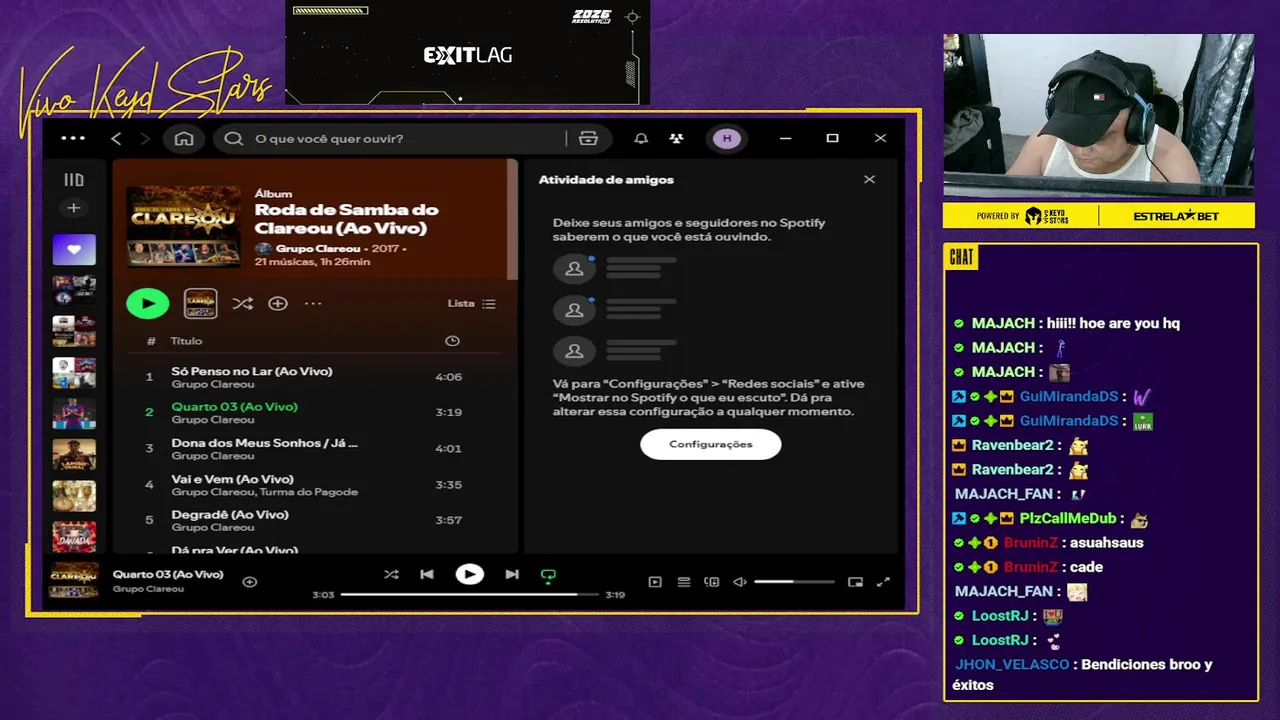Open the DANADA playlist thumbnail in sidebar
1280x720 pixels.
(74, 537)
